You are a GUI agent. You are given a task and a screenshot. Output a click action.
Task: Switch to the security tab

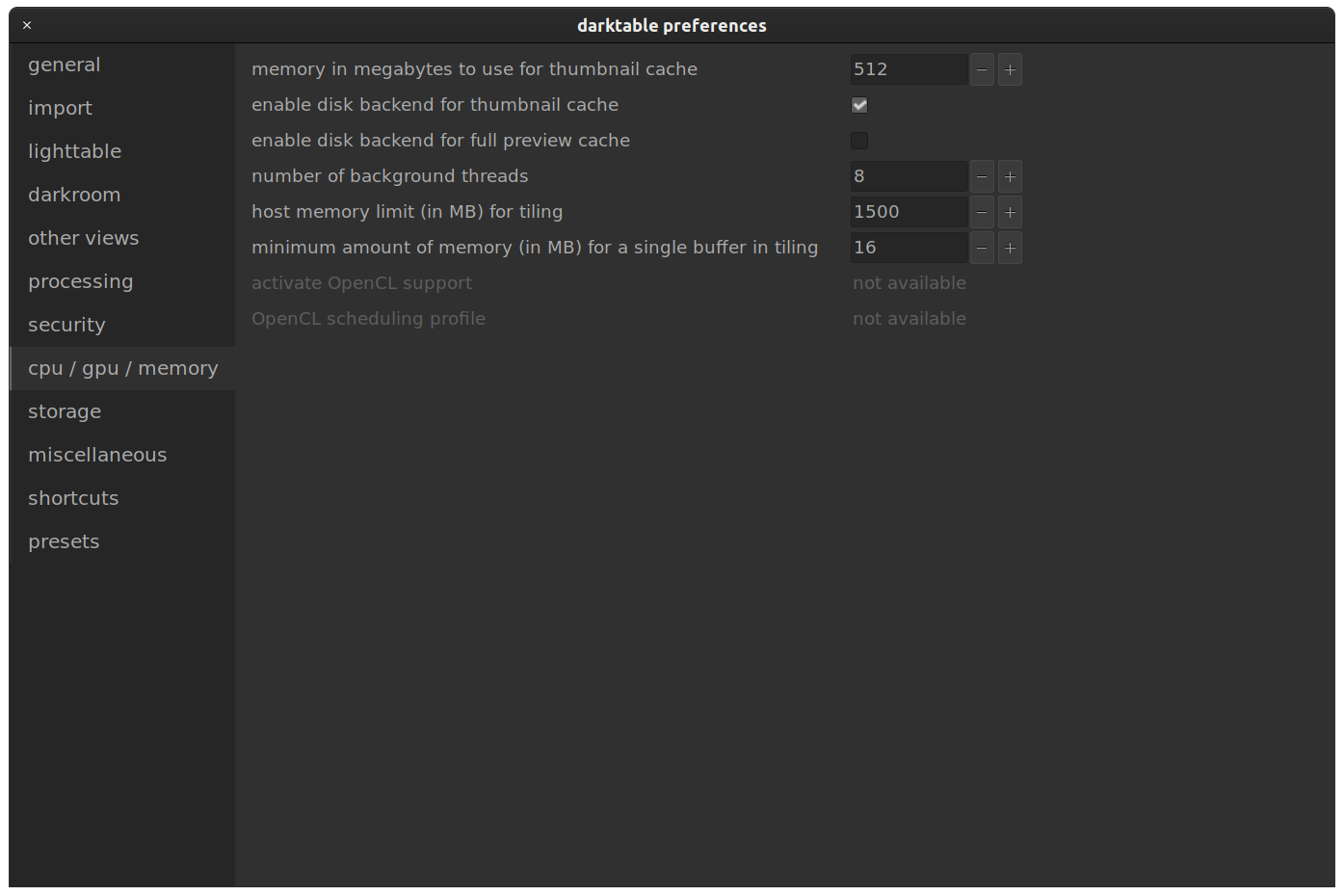tap(122, 325)
